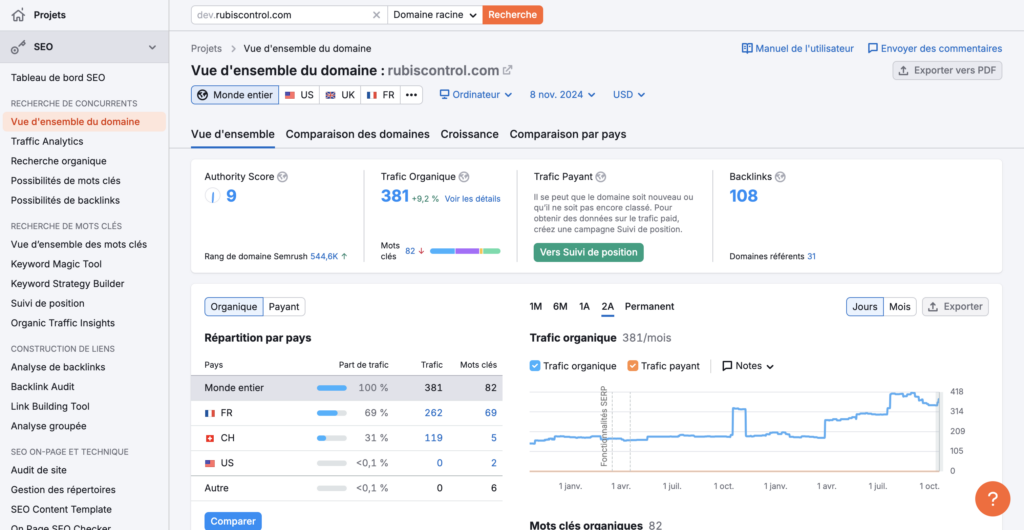The height and width of the screenshot is (530, 1024).
Task: Select the 2A time range
Action: click(608, 307)
